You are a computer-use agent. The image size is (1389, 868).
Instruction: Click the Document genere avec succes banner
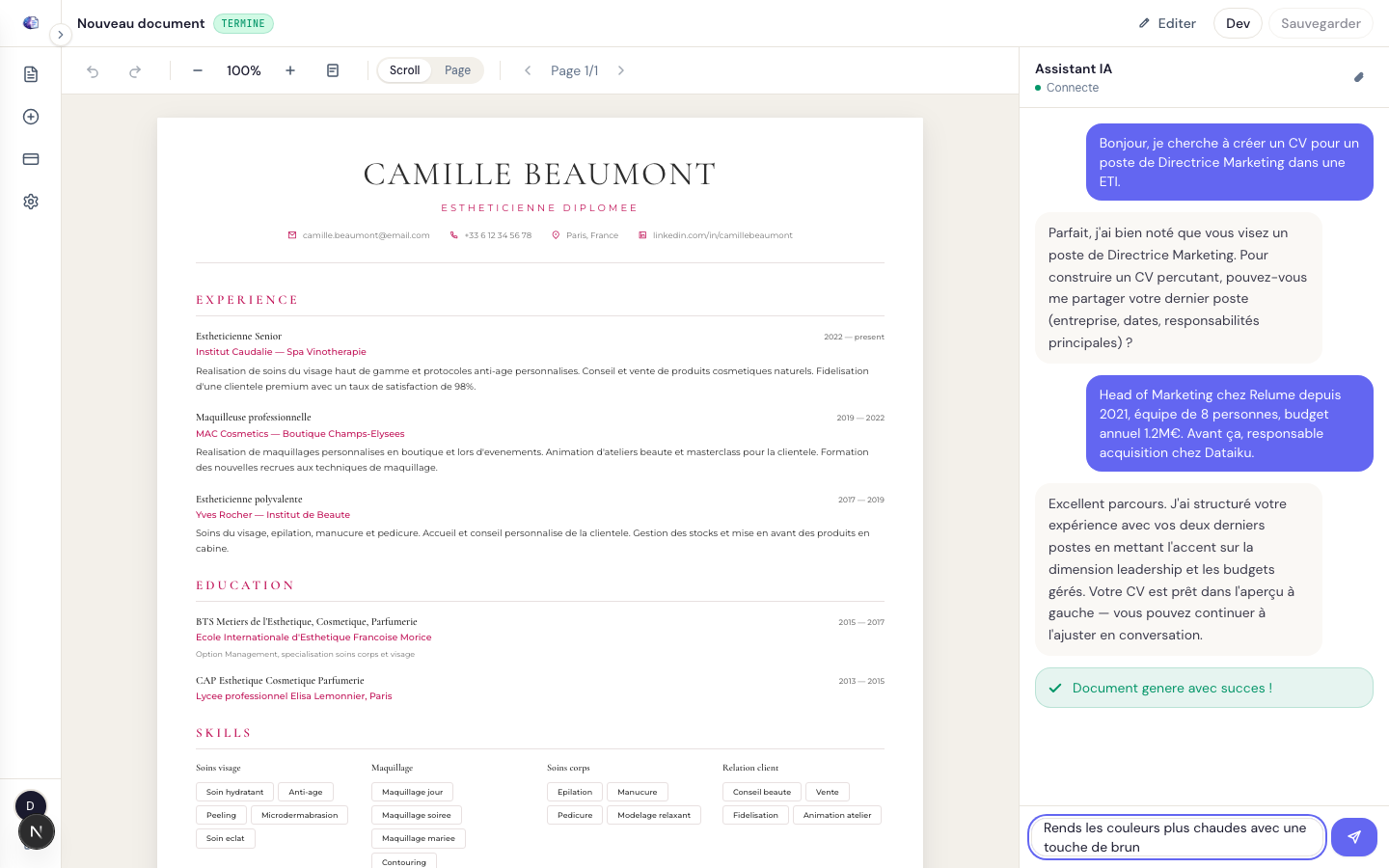(x=1204, y=688)
